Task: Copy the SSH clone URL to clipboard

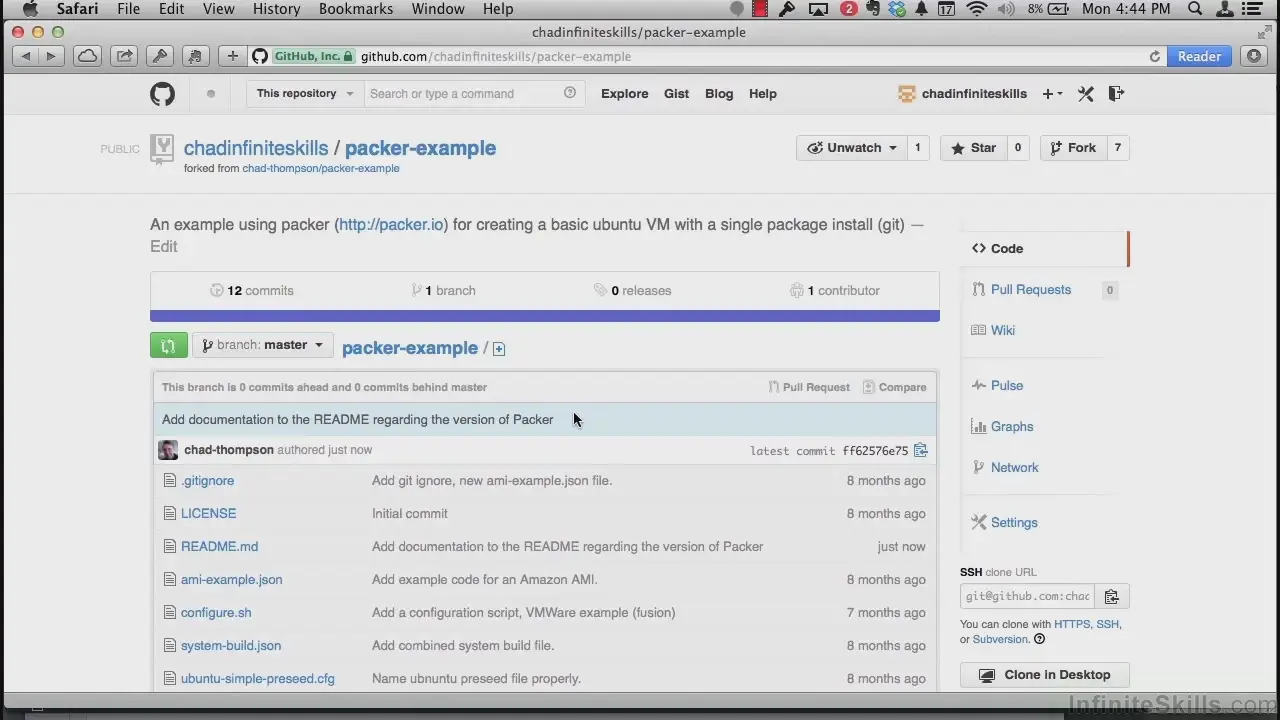Action: coord(1111,597)
